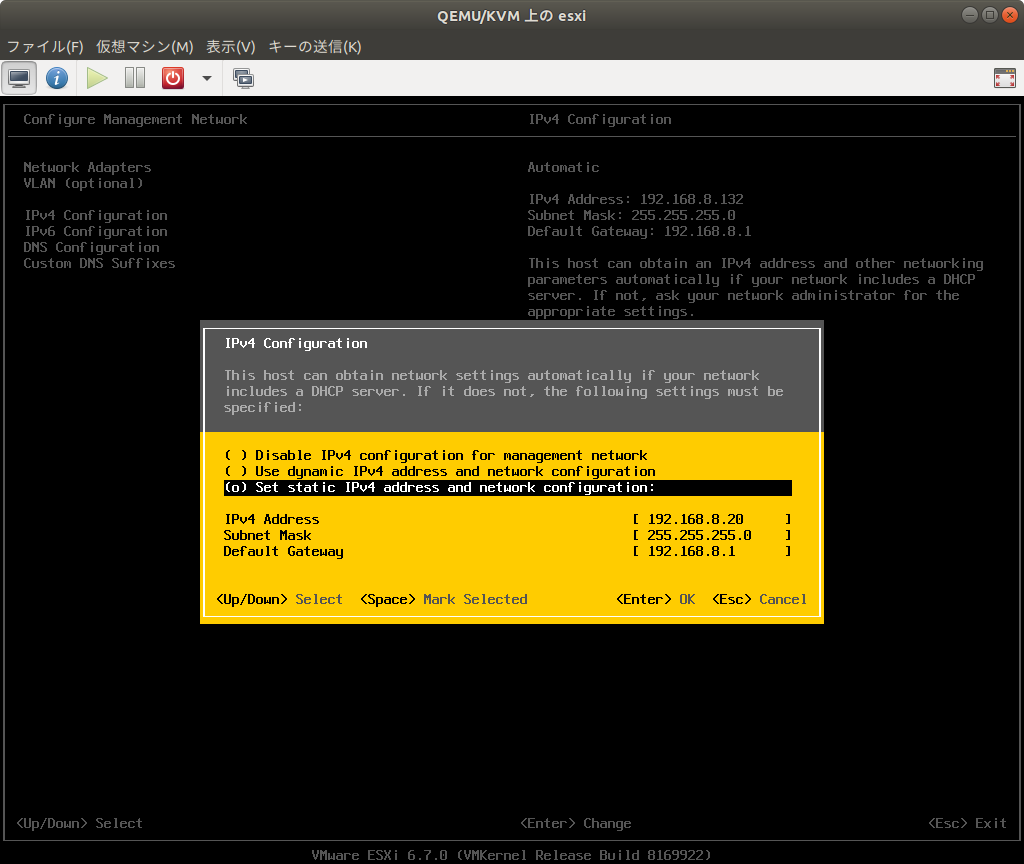Click the IPv4 Address field 192.168.8.20
The width and height of the screenshot is (1024, 864).
(x=712, y=519)
